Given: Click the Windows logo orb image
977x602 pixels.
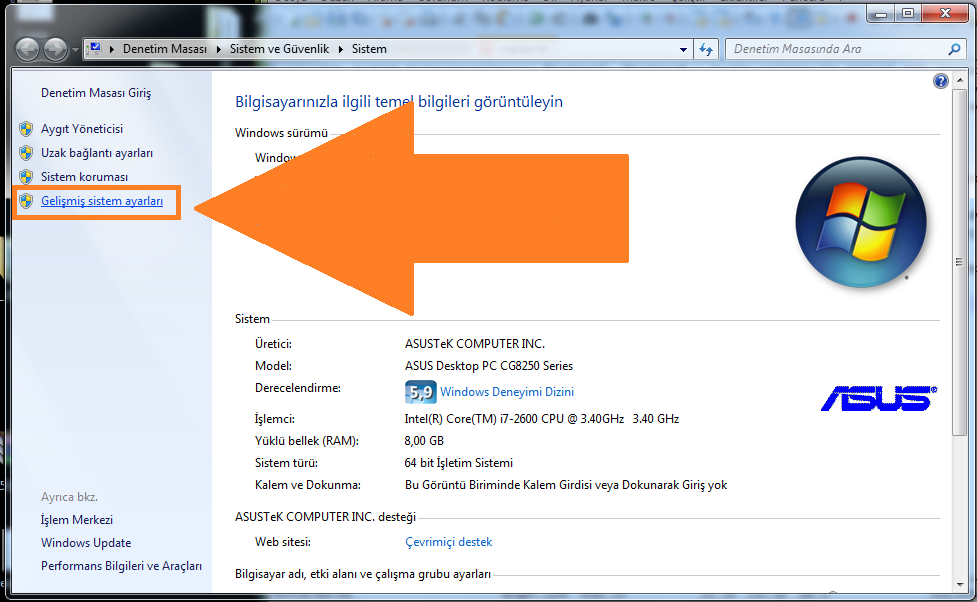Looking at the screenshot, I should (860, 222).
